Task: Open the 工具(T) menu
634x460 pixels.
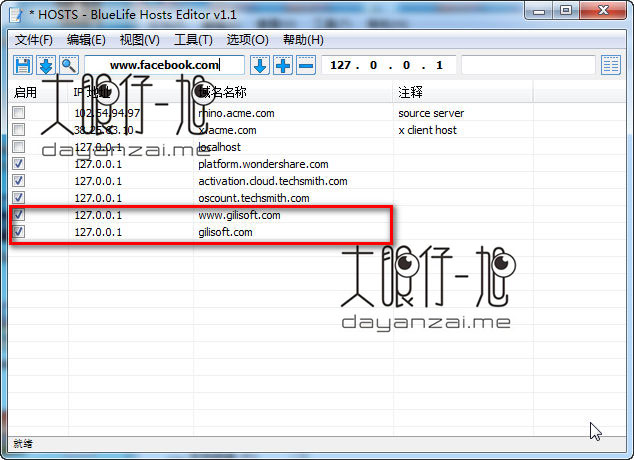Action: (x=193, y=40)
